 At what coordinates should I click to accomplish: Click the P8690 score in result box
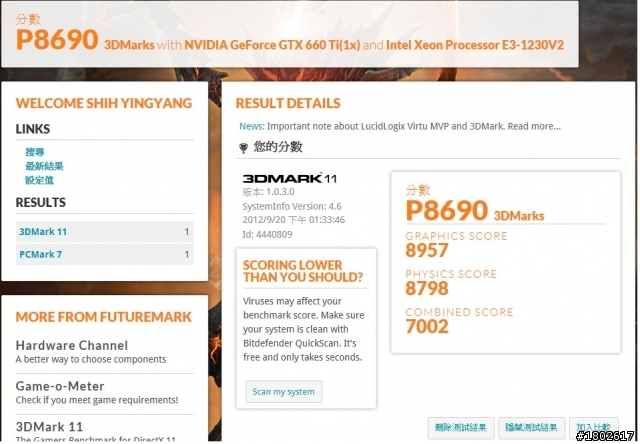(x=447, y=211)
